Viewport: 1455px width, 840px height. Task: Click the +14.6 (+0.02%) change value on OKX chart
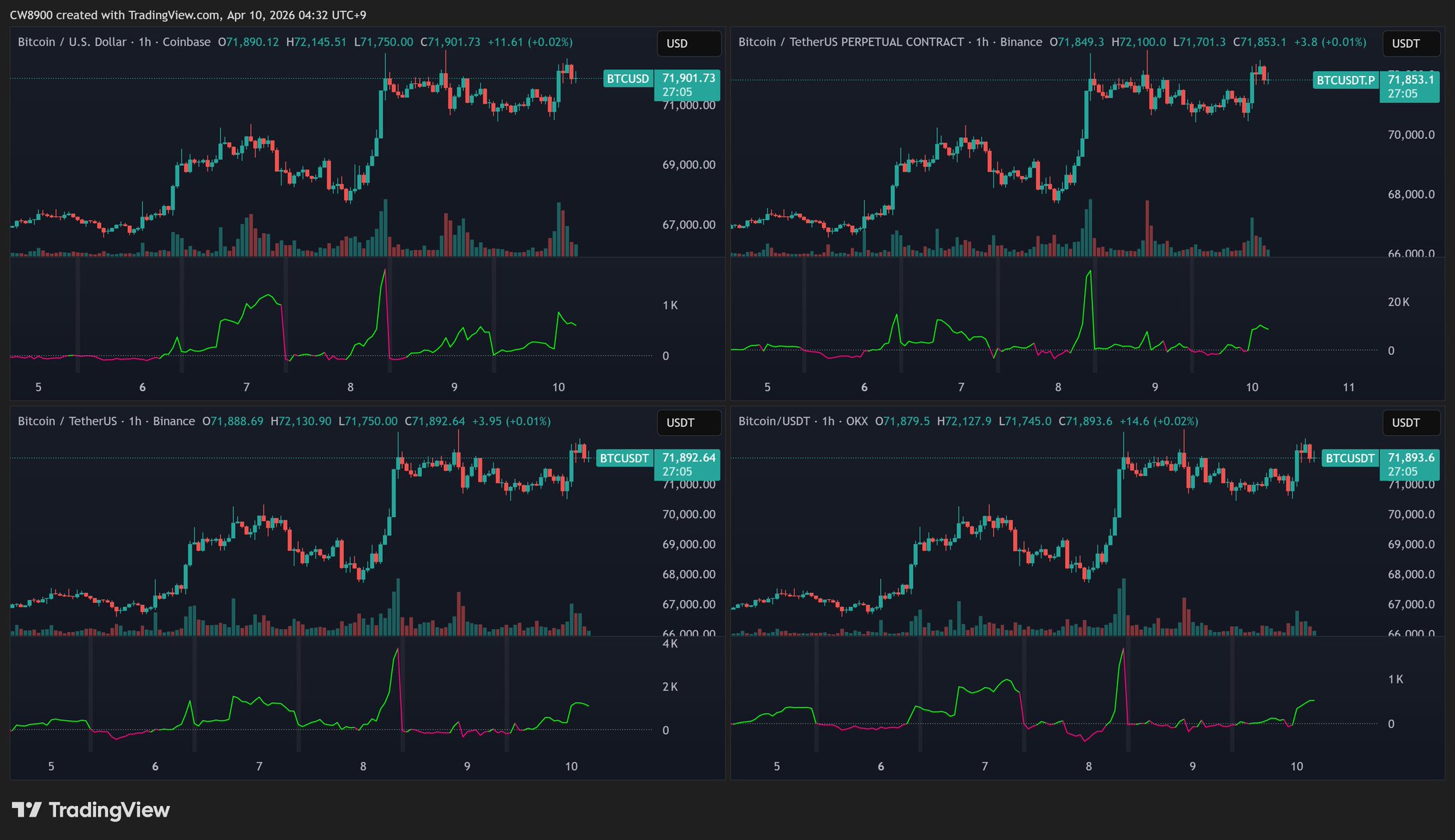[1158, 421]
